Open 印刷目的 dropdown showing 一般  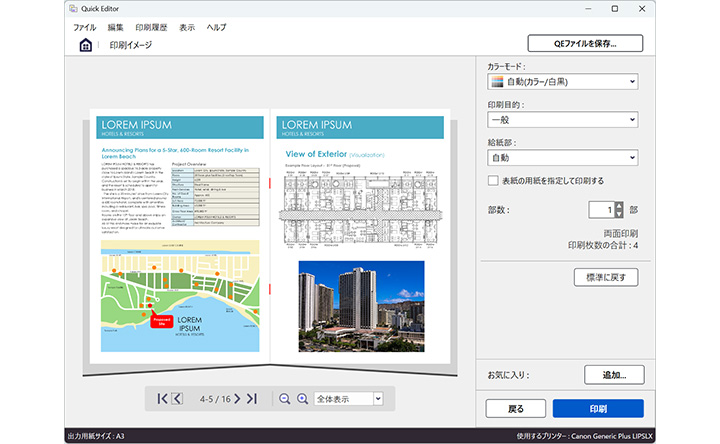[x=562, y=120]
